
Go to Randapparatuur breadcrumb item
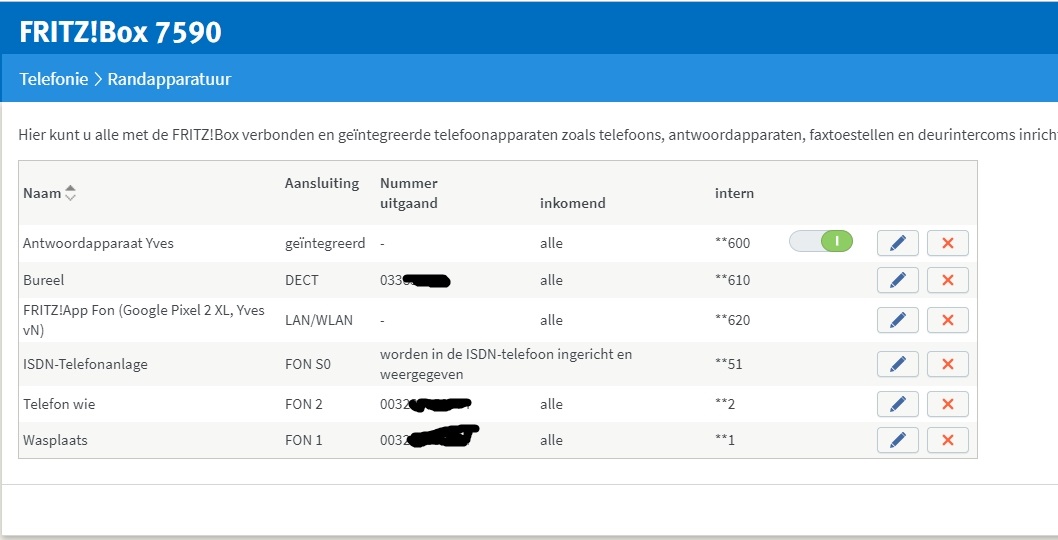pos(169,78)
